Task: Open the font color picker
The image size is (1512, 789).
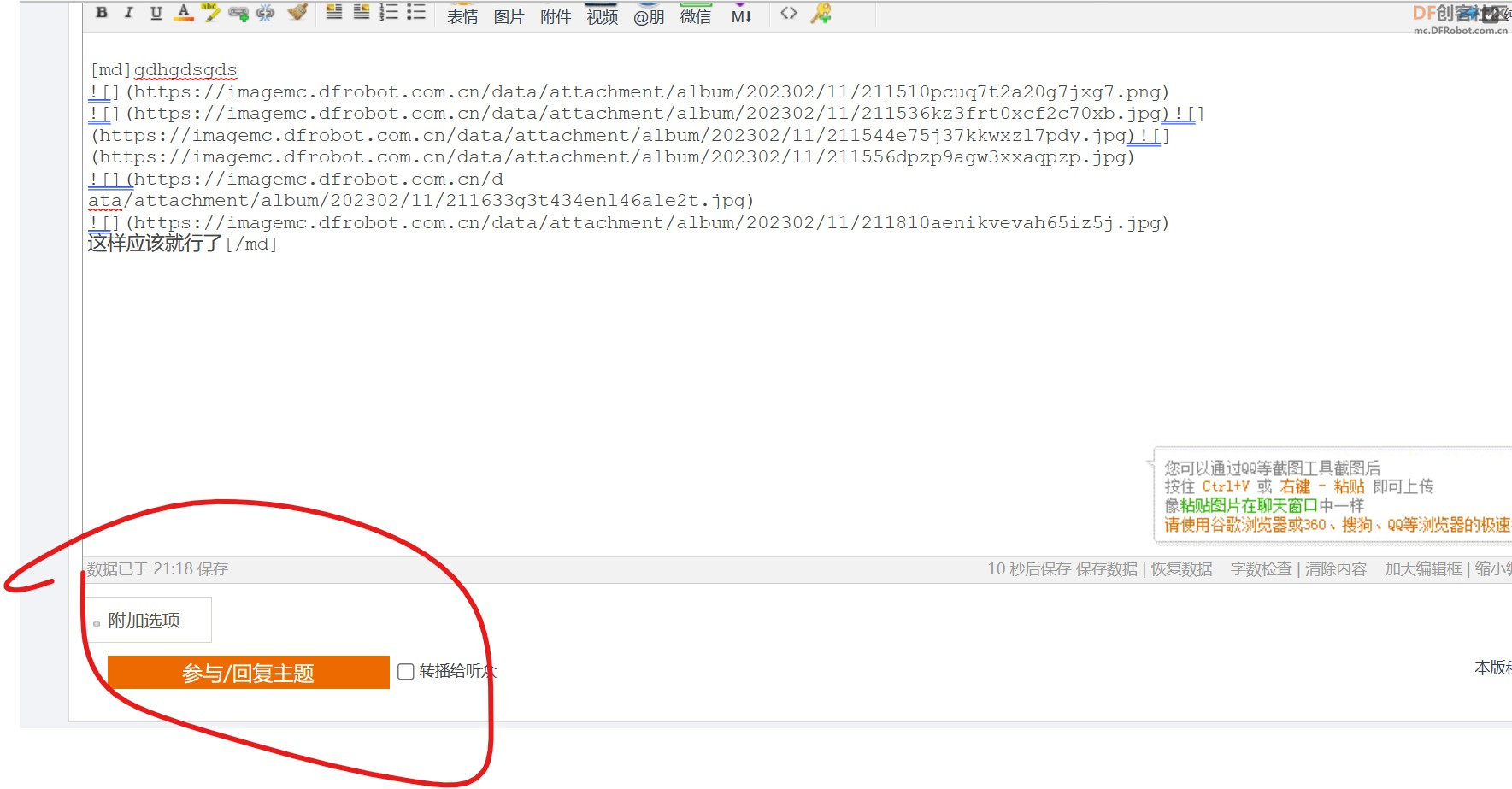Action: pyautogui.click(x=183, y=13)
